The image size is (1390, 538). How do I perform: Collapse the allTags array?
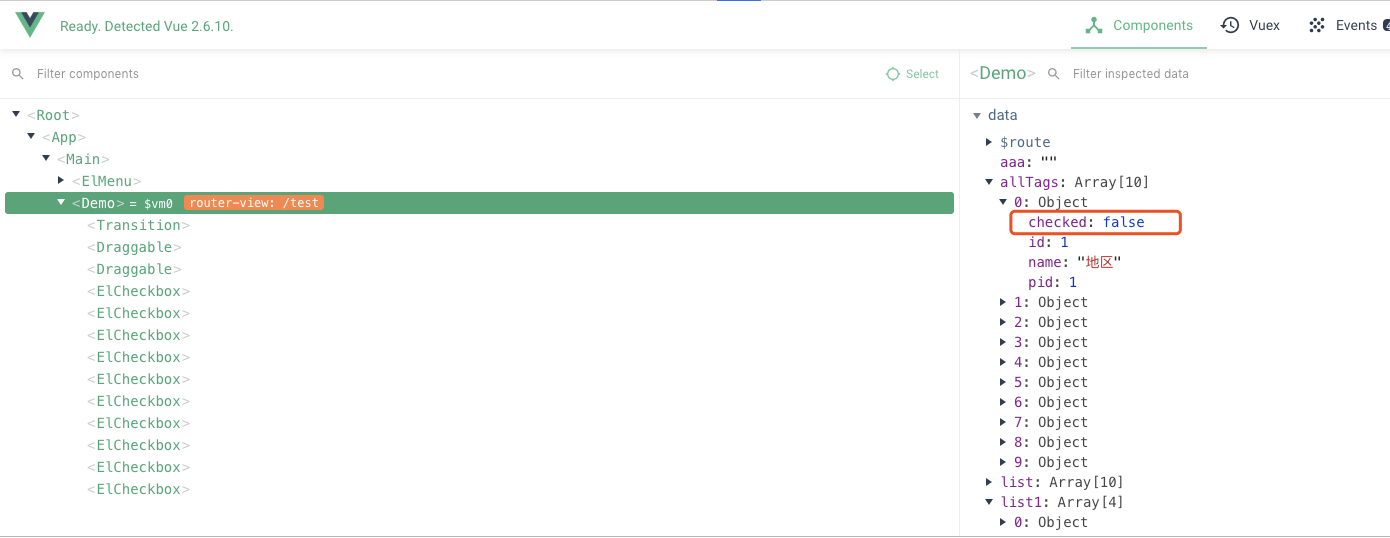[x=990, y=182]
